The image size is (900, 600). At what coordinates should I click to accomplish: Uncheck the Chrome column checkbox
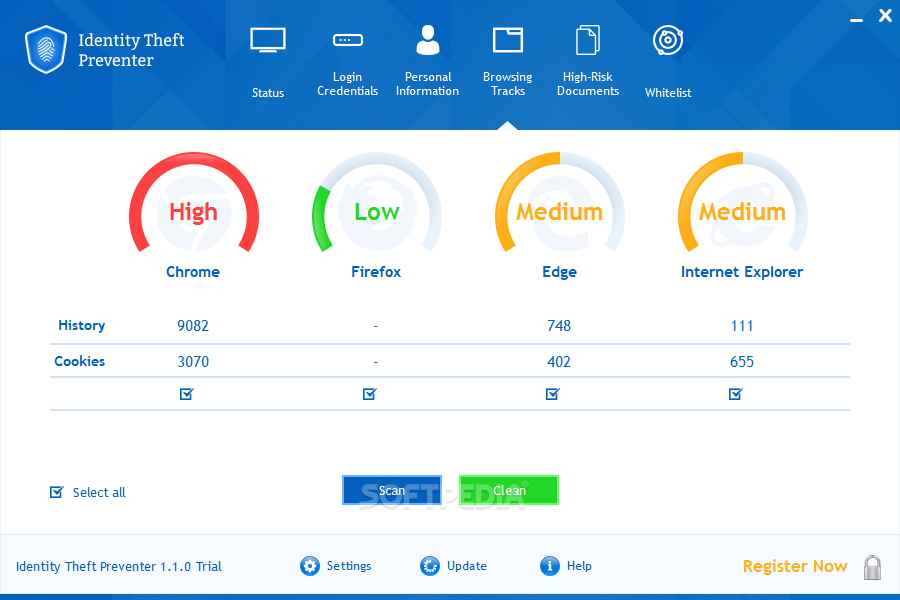click(x=186, y=394)
